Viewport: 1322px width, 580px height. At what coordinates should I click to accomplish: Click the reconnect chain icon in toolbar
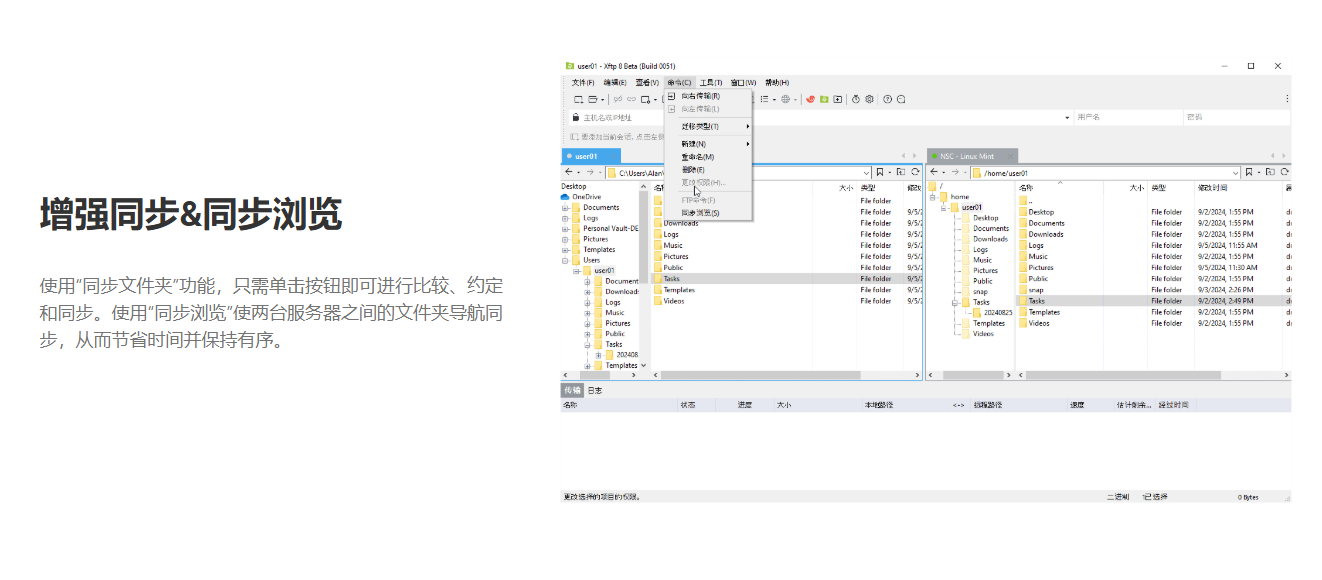(631, 99)
